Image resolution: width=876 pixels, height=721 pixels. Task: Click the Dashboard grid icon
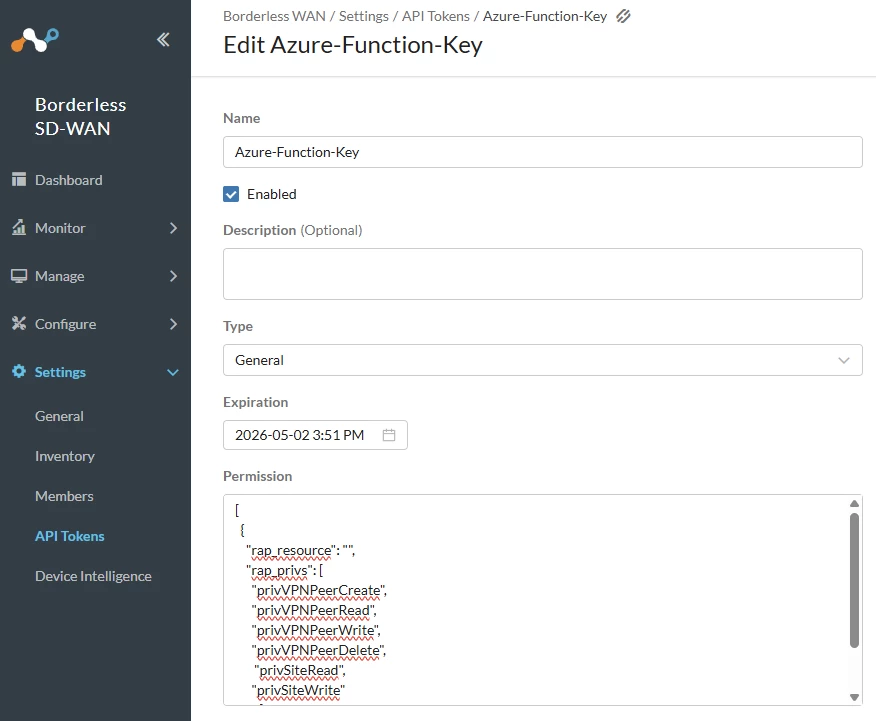click(x=18, y=180)
